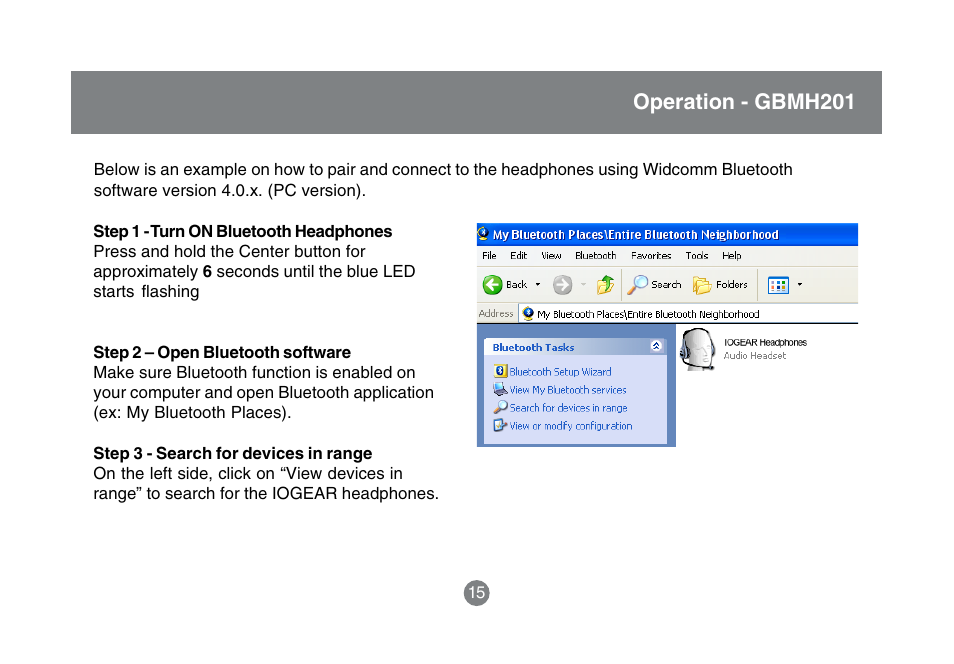Click the Search for devices magnifier icon
The image size is (954, 664).
(500, 407)
